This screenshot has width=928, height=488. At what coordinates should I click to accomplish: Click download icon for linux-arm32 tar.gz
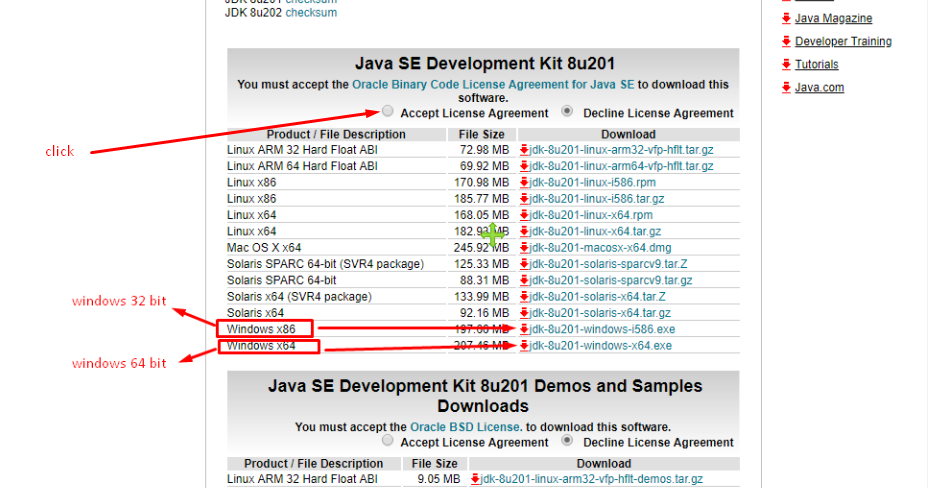point(524,150)
